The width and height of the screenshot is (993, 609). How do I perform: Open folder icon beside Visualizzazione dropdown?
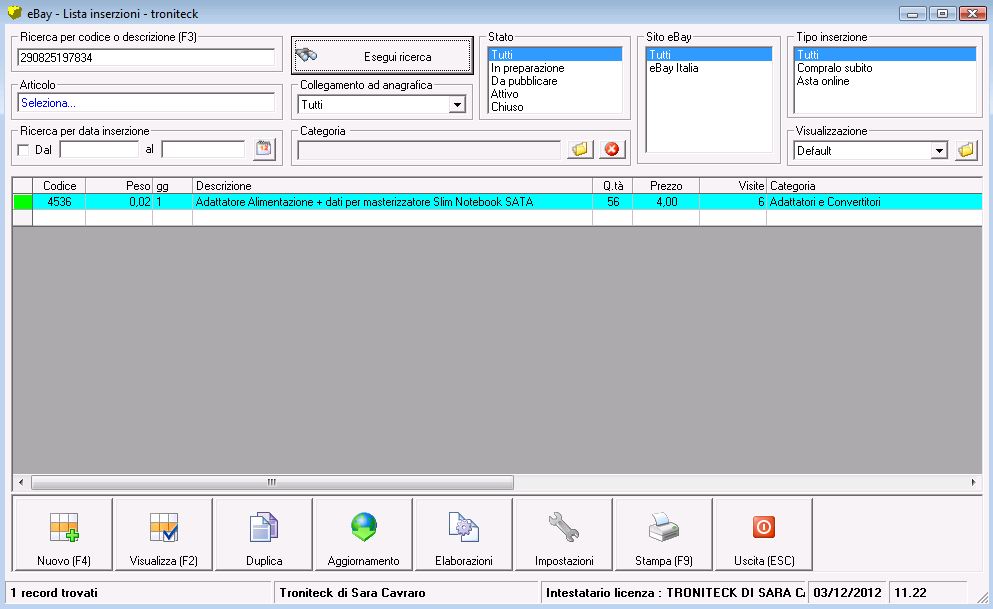click(x=966, y=151)
